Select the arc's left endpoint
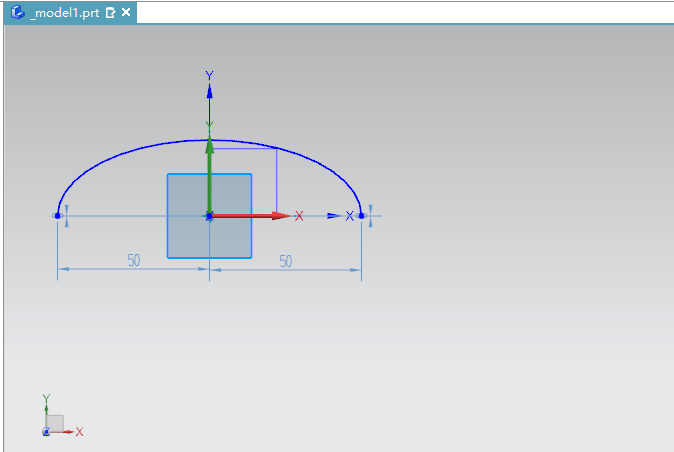The width and height of the screenshot is (674, 452). (x=58, y=215)
